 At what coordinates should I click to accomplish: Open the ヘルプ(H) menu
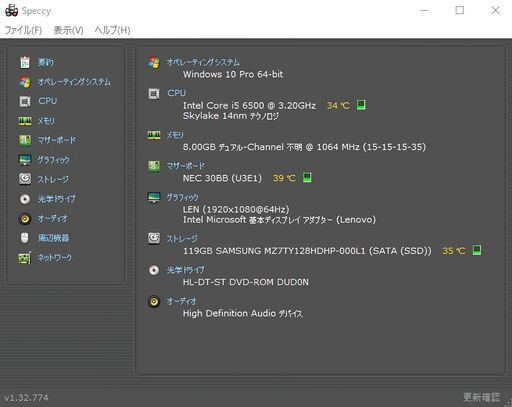[x=112, y=30]
